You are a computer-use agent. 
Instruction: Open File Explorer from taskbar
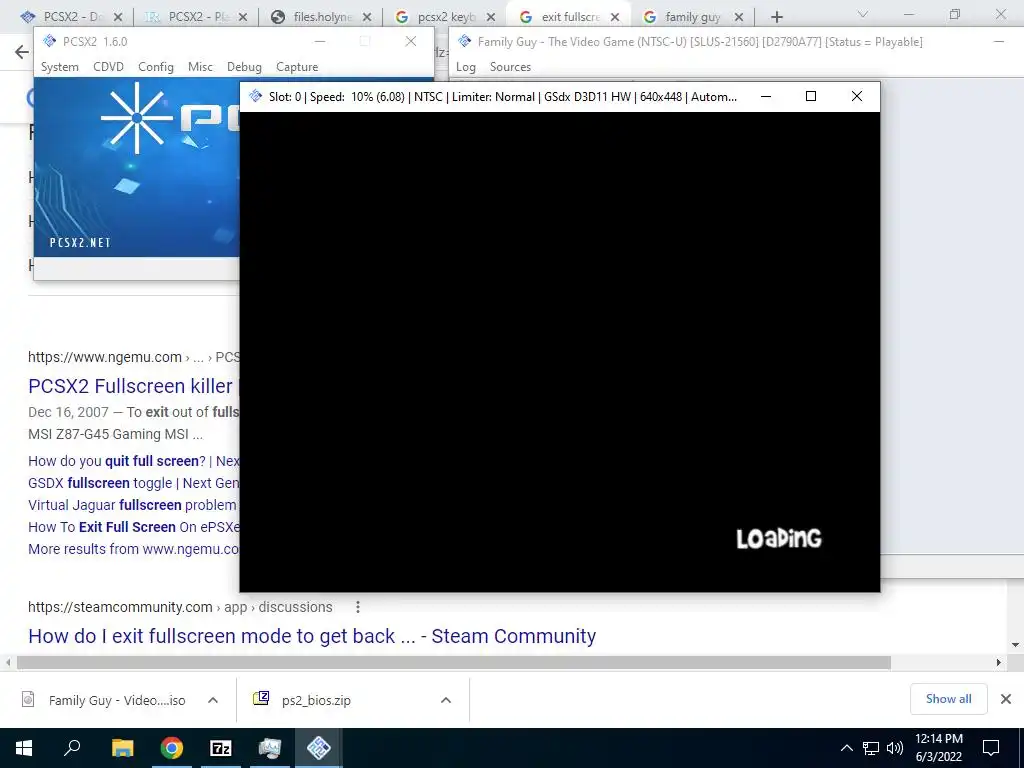coord(122,748)
